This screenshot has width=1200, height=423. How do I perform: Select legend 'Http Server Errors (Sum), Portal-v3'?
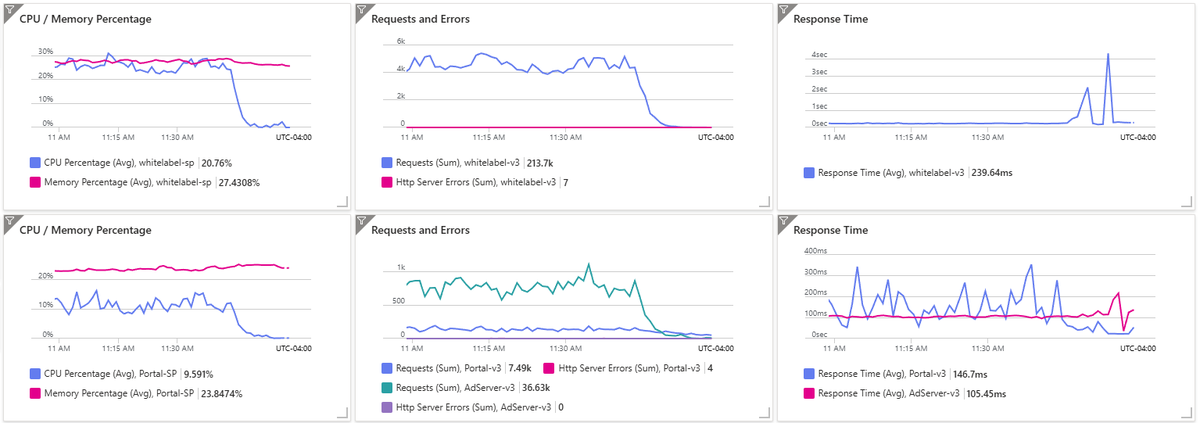(x=628, y=367)
